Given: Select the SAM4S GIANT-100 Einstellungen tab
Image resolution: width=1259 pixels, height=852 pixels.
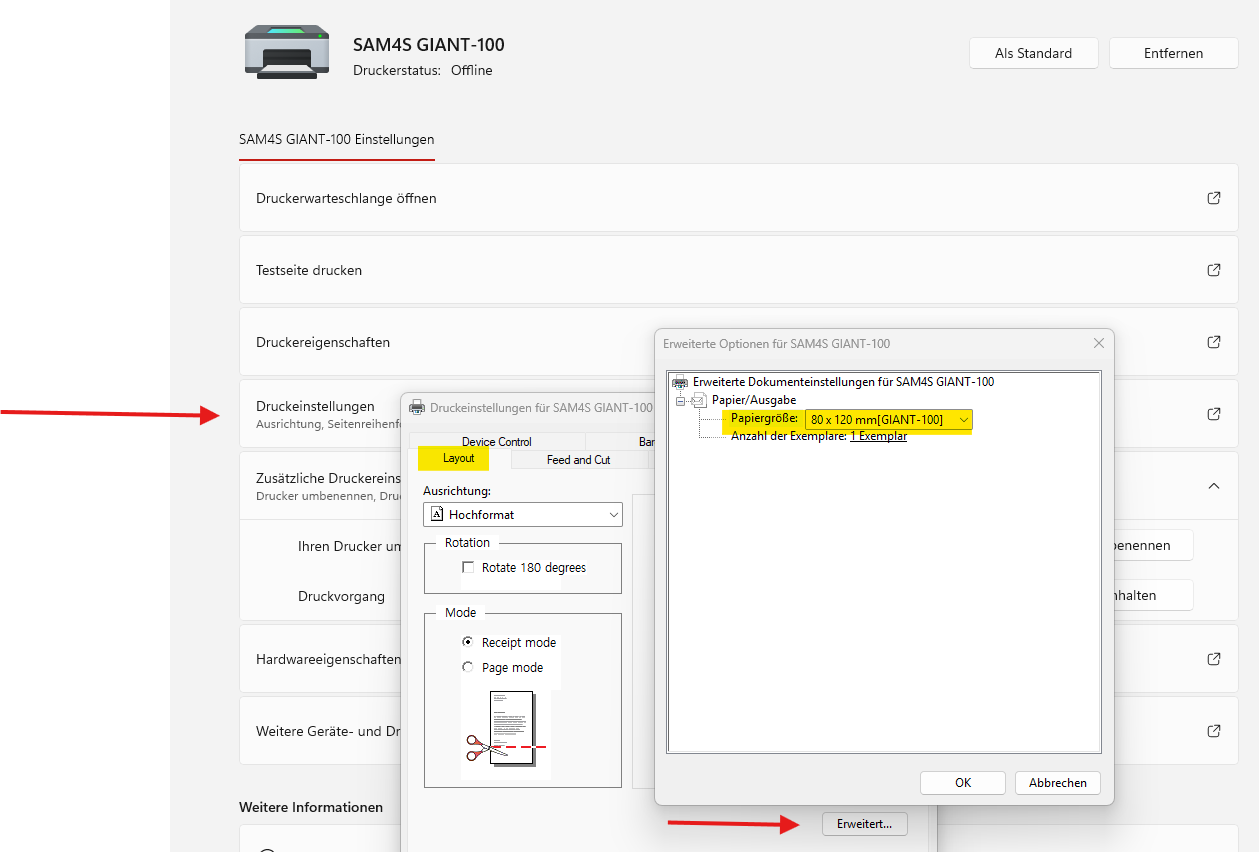Looking at the screenshot, I should tap(337, 140).
